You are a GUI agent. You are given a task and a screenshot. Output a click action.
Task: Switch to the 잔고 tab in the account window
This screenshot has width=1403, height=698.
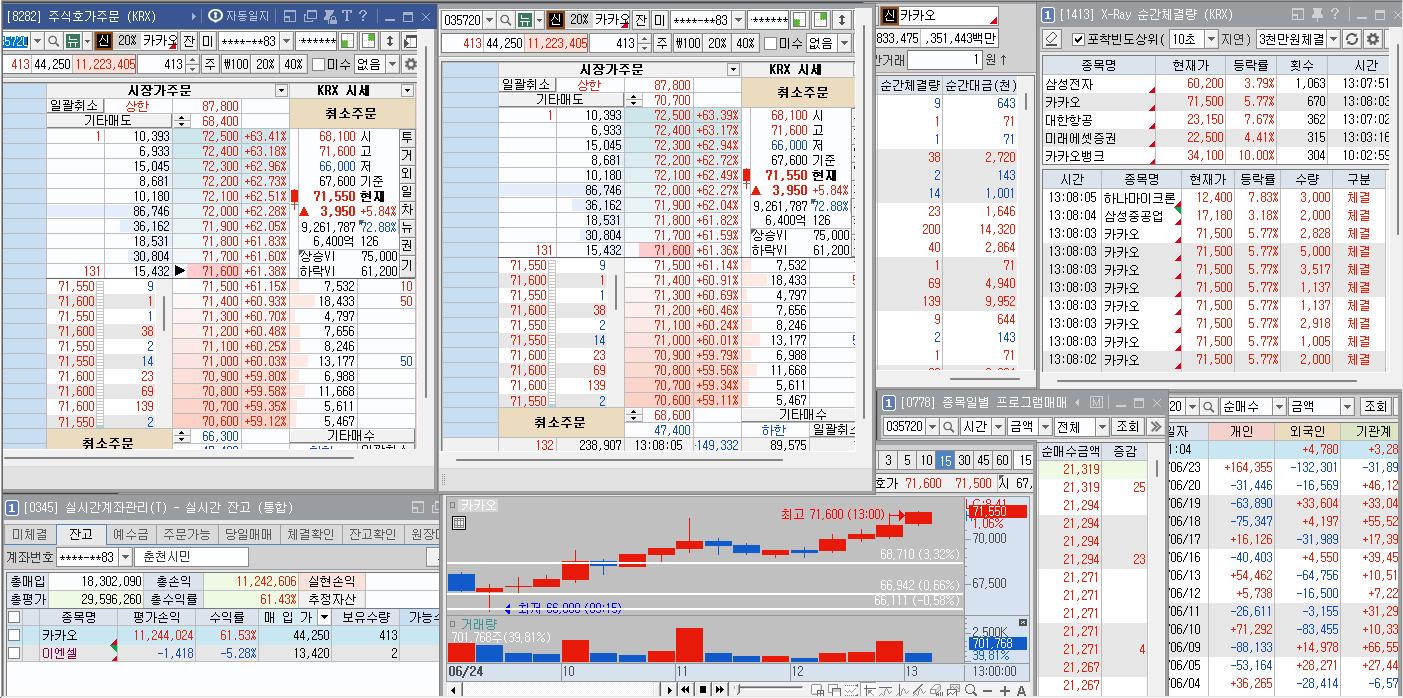click(81, 535)
